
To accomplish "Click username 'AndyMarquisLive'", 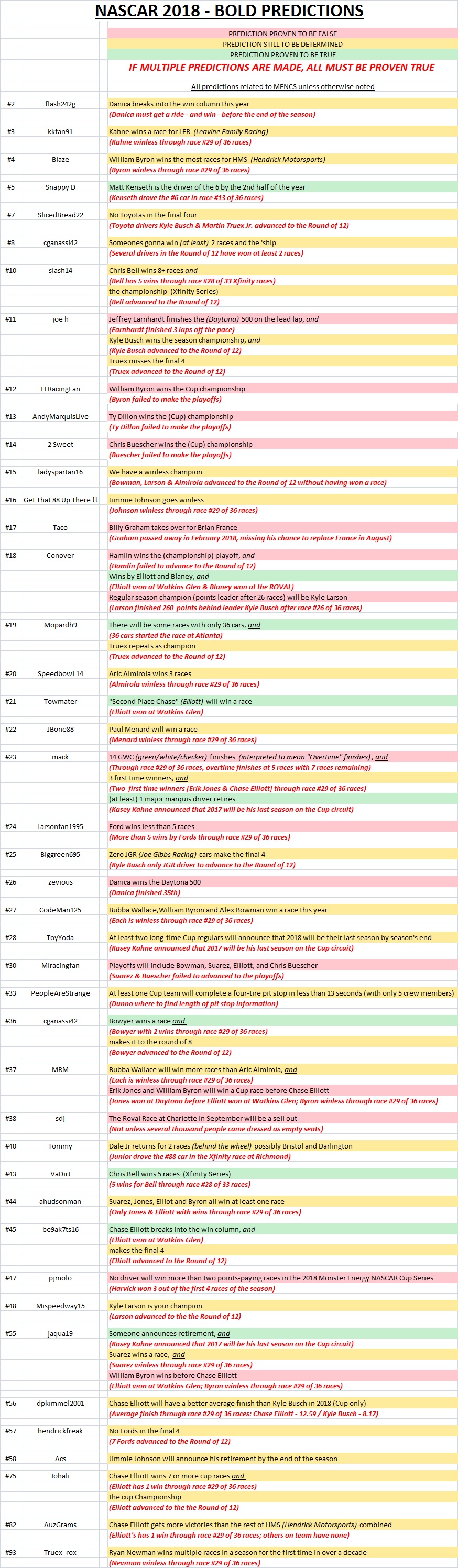I will [x=60, y=417].
